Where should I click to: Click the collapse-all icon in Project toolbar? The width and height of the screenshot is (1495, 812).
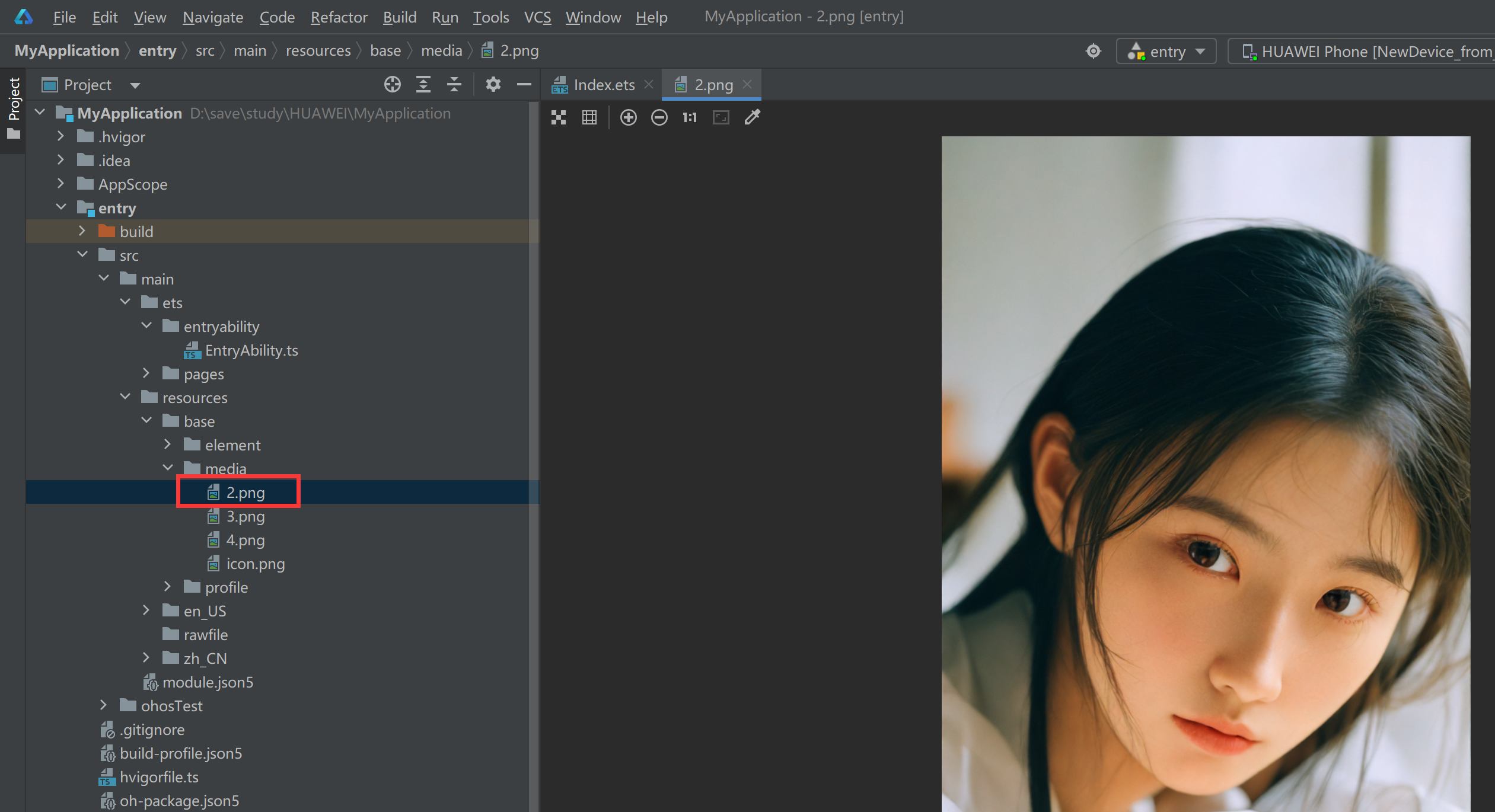[x=454, y=84]
